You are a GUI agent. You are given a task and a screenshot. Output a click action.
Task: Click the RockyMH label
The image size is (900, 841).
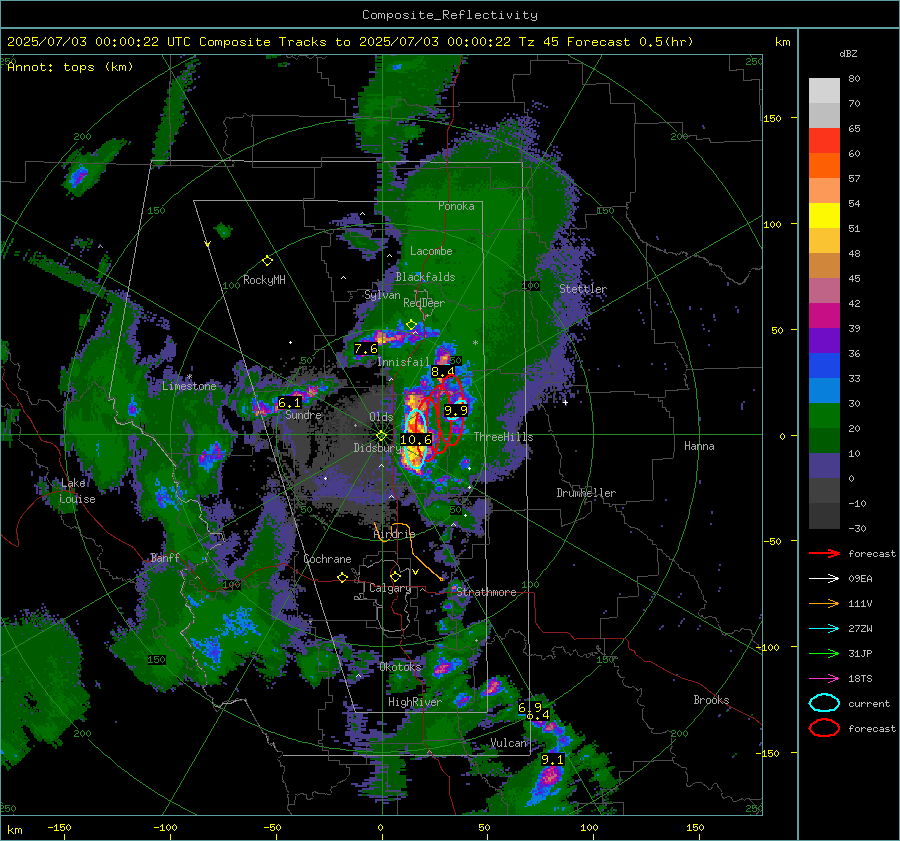[x=264, y=280]
